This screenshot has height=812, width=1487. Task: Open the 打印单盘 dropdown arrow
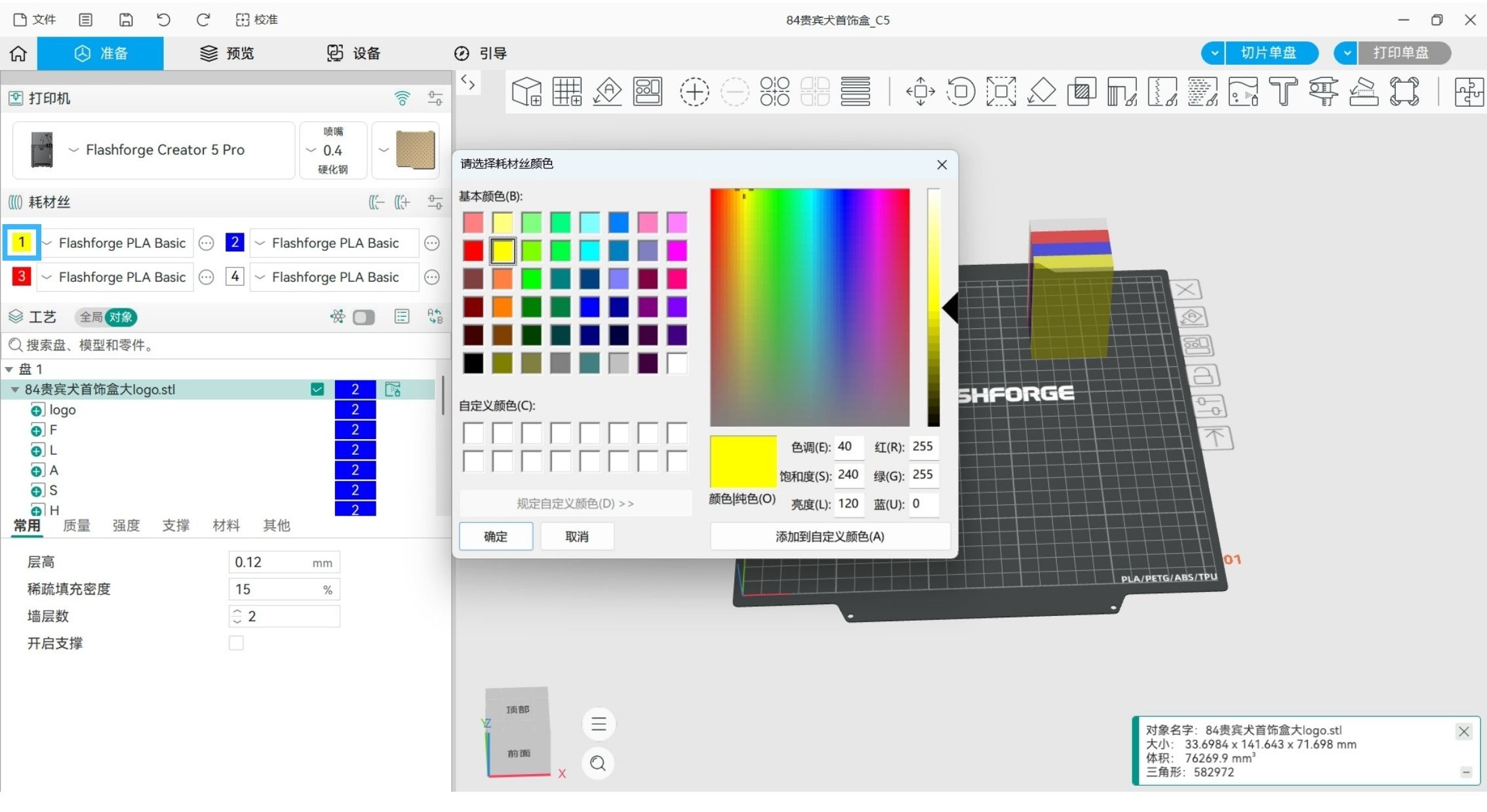pos(1347,53)
